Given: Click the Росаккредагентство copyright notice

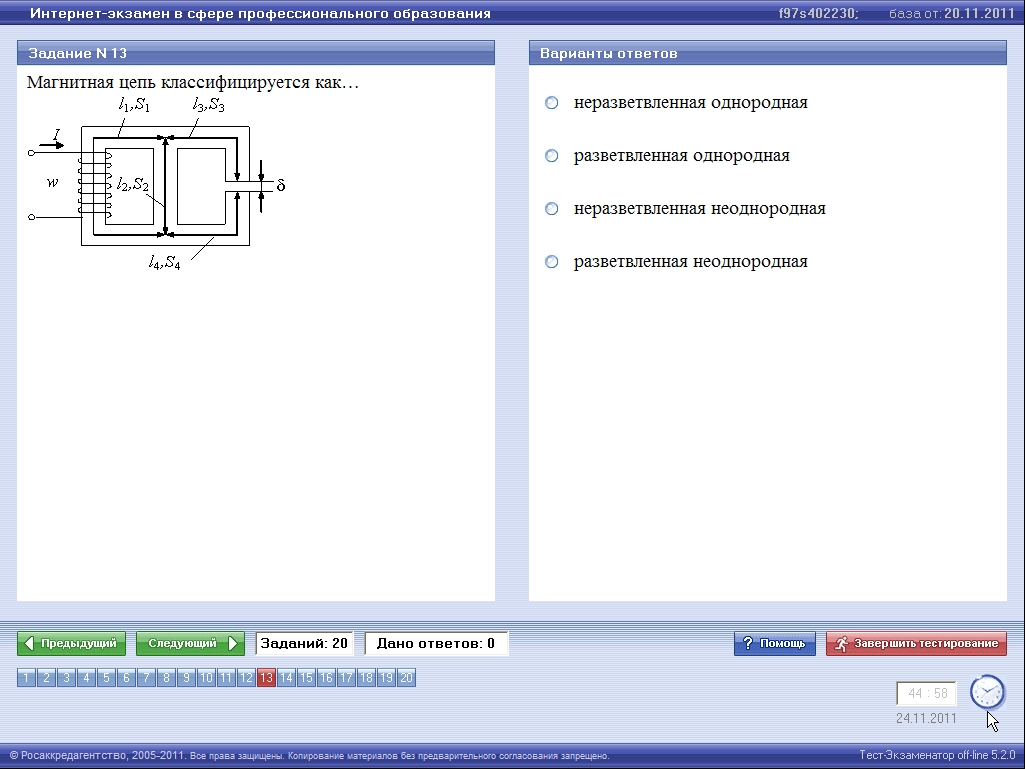Looking at the screenshot, I should pos(310,755).
